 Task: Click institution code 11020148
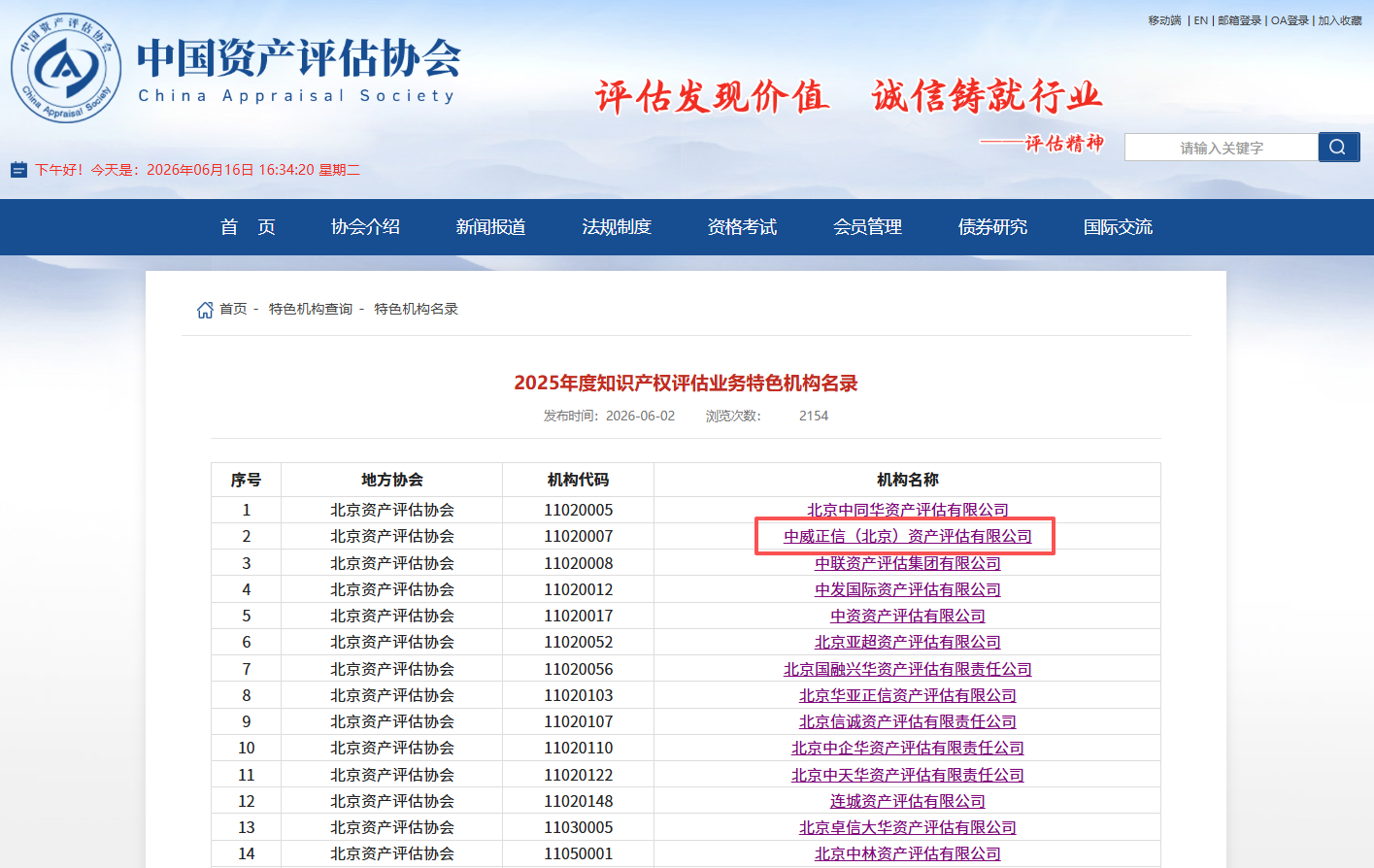point(579,801)
